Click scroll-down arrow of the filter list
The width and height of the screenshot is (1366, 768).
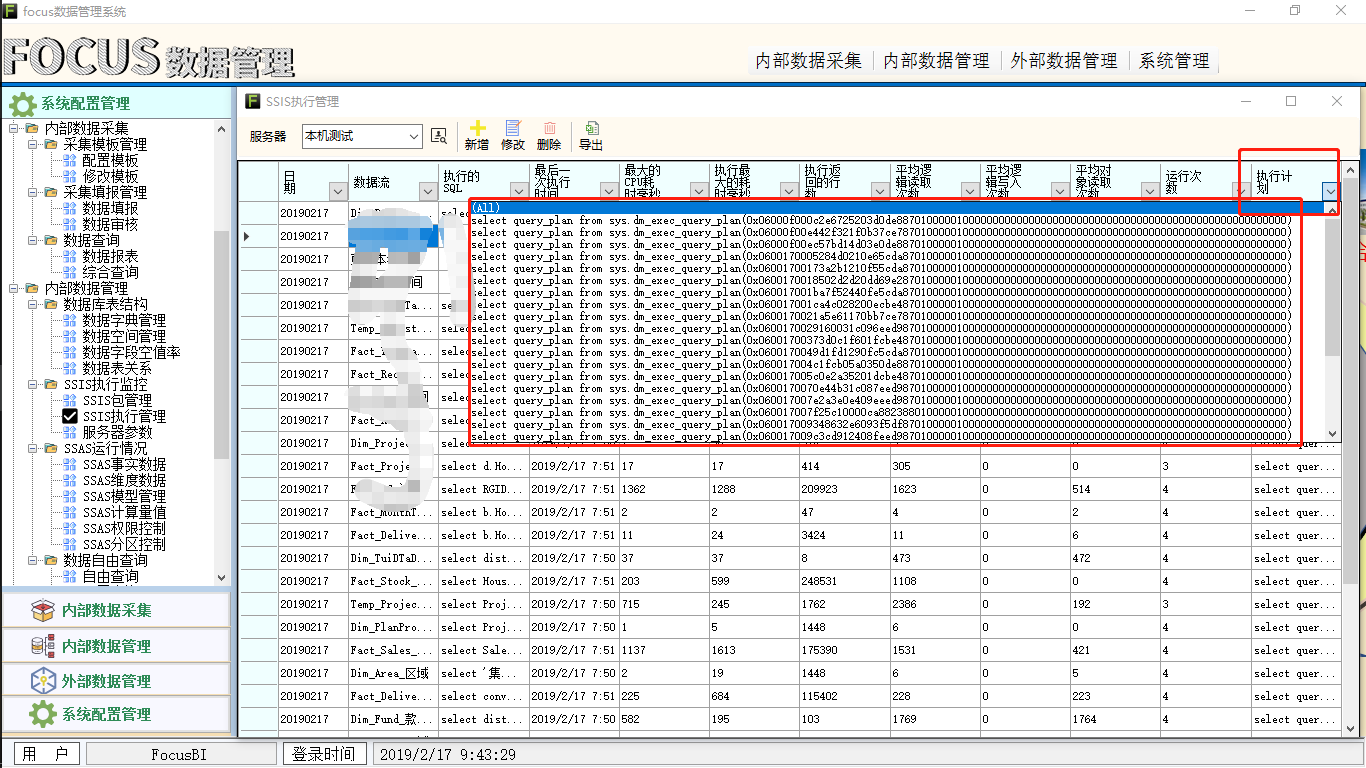click(x=1332, y=433)
